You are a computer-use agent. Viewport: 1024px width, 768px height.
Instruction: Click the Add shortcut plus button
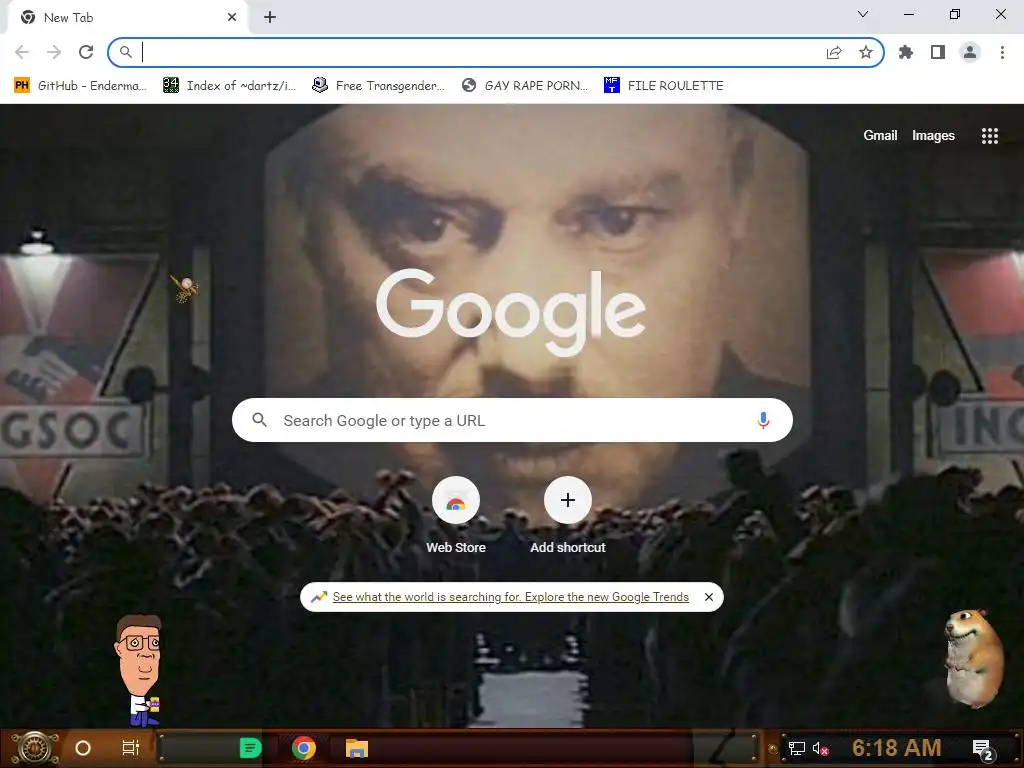point(568,500)
